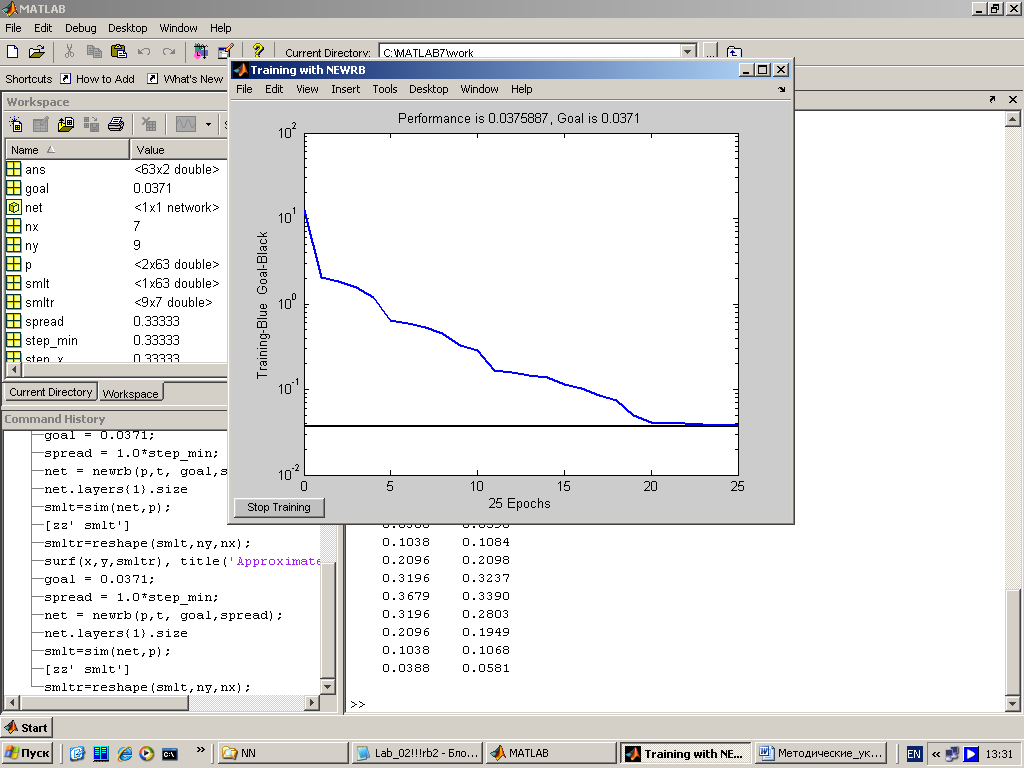Copy using MATLAB toolbar icon
The width and height of the screenshot is (1024, 768).
tap(94, 52)
